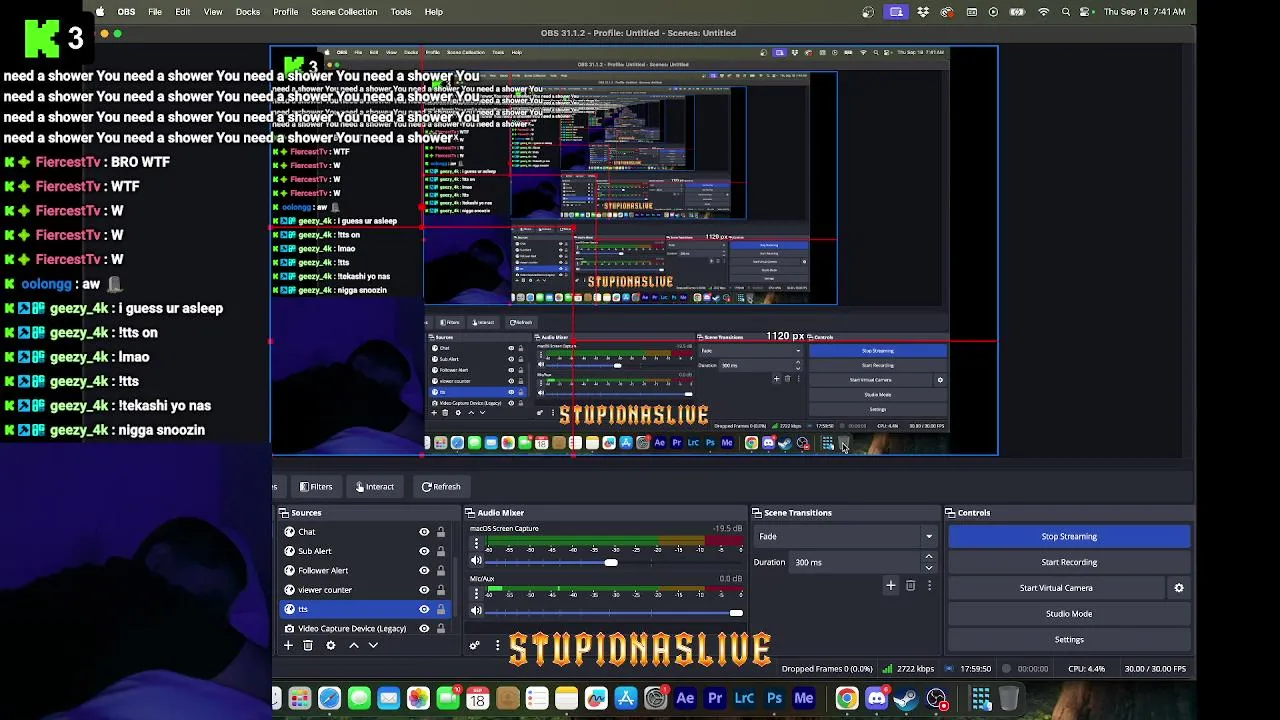Toggle lock on Chat source
The image size is (1280, 720).
click(x=440, y=532)
